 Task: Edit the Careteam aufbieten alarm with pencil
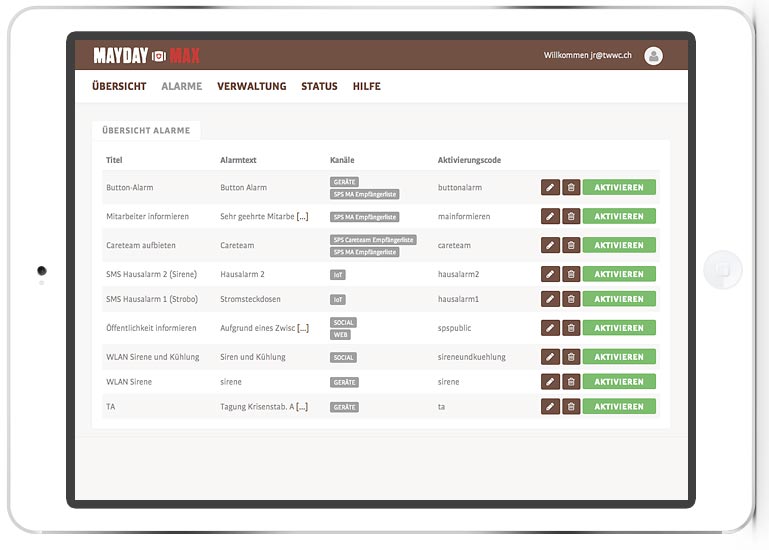click(550, 245)
